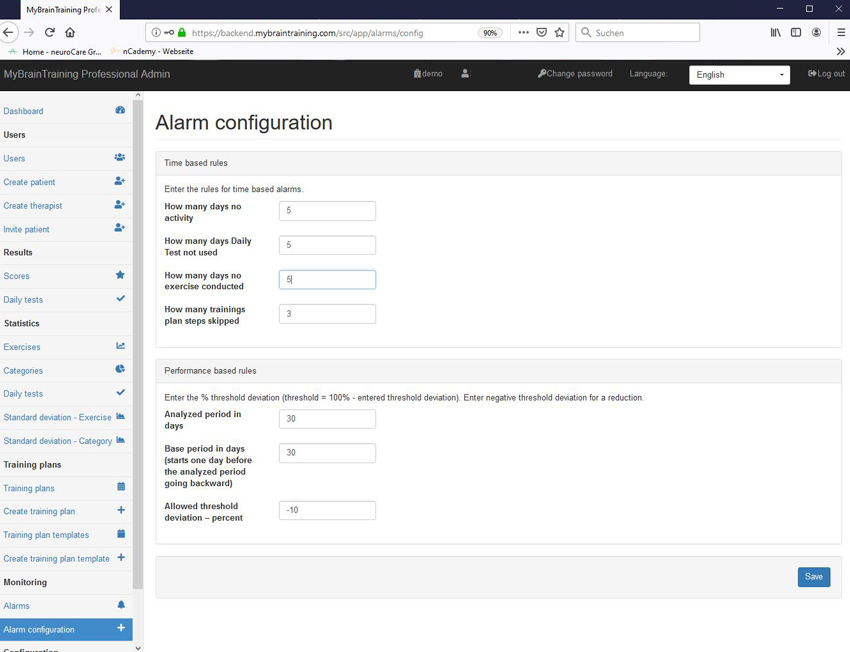The height and width of the screenshot is (652, 850).
Task: Click the bell icon beside Alarms
Action: [121, 605]
